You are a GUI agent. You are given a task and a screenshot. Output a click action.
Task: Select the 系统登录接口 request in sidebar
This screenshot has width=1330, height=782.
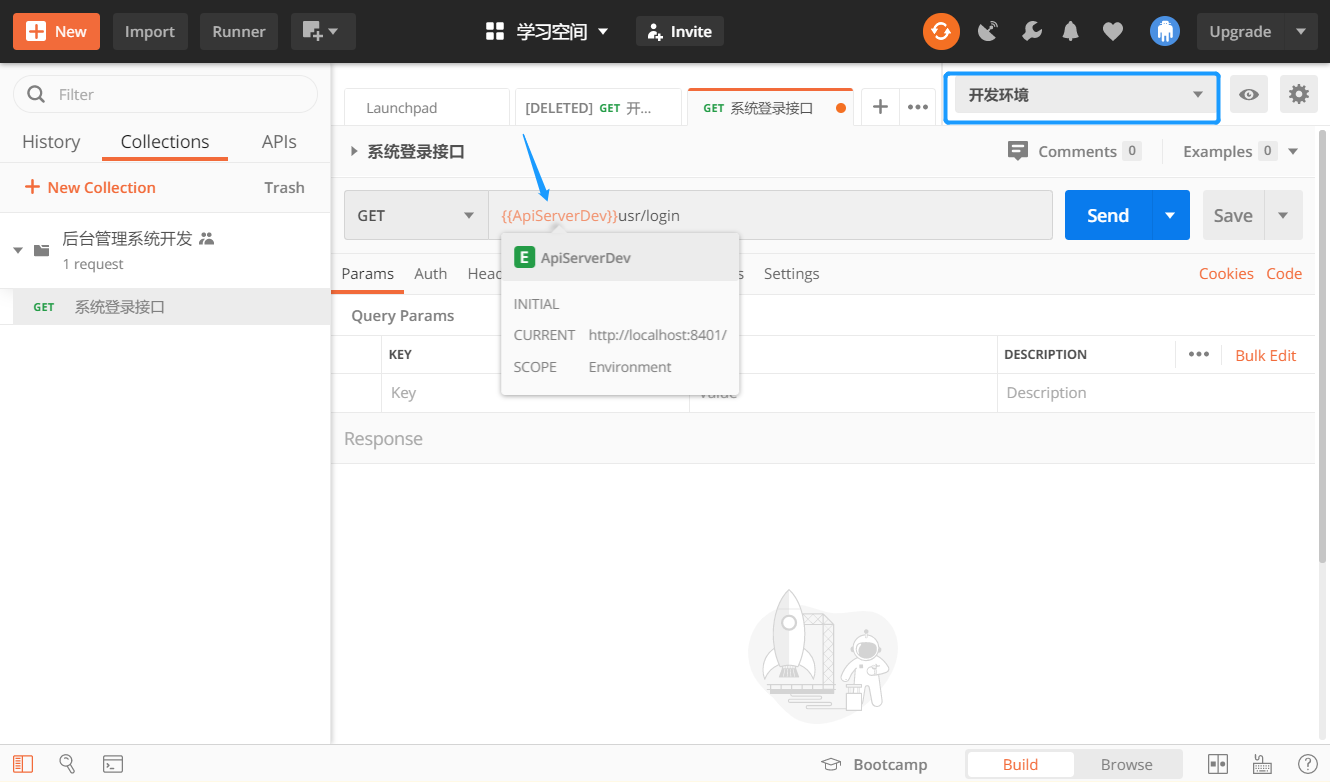point(120,307)
